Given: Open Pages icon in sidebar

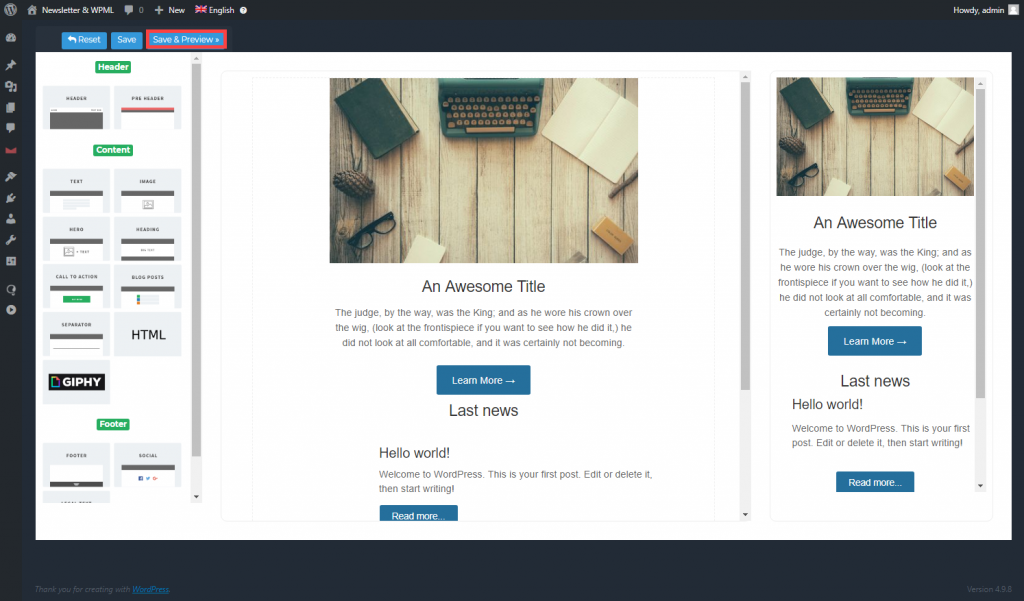Looking at the screenshot, I should [11, 107].
